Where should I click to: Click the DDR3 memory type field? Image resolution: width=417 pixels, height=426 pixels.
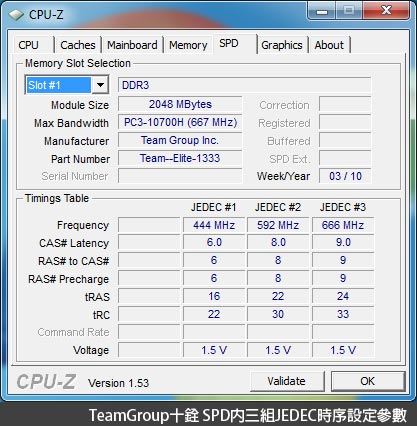tap(244, 85)
